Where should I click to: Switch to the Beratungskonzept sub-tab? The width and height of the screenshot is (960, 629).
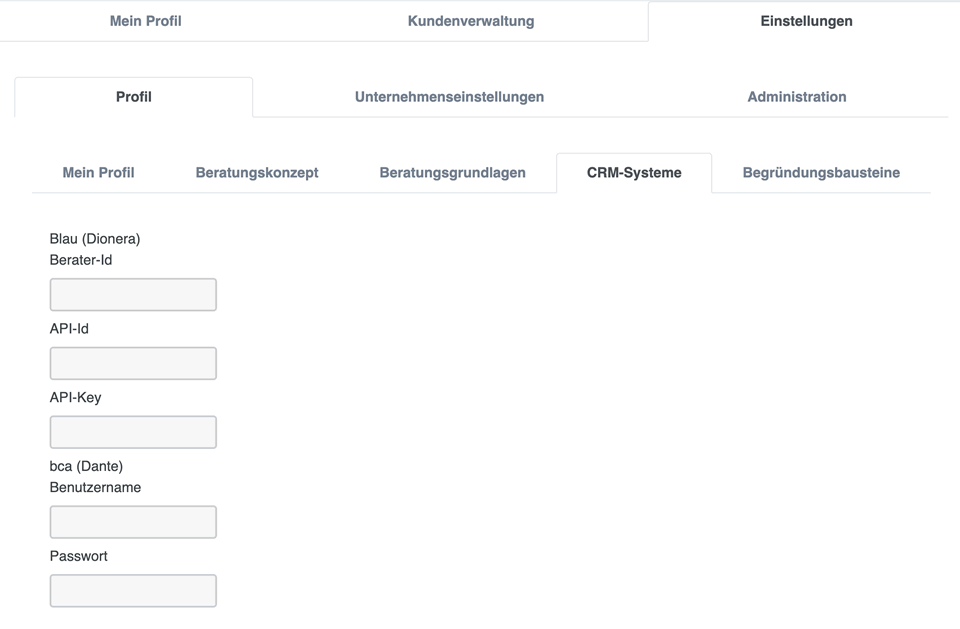257,173
